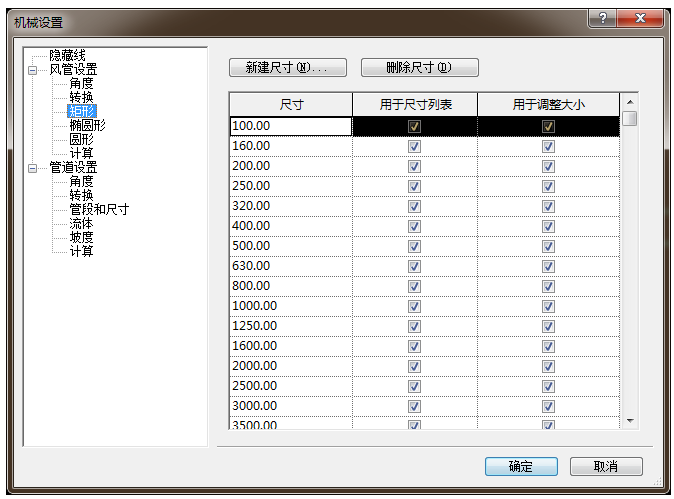Select the 320.00 size cell
The height and width of the screenshot is (499, 674).
point(291,206)
